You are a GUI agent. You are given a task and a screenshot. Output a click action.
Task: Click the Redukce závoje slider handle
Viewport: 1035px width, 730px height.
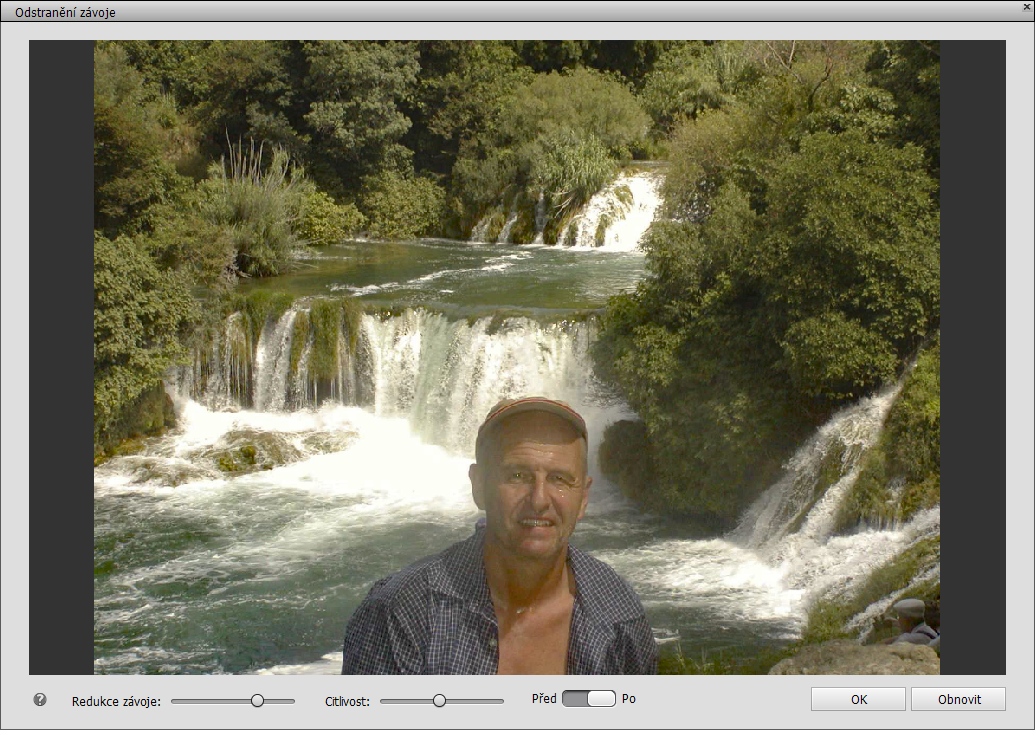pos(257,701)
